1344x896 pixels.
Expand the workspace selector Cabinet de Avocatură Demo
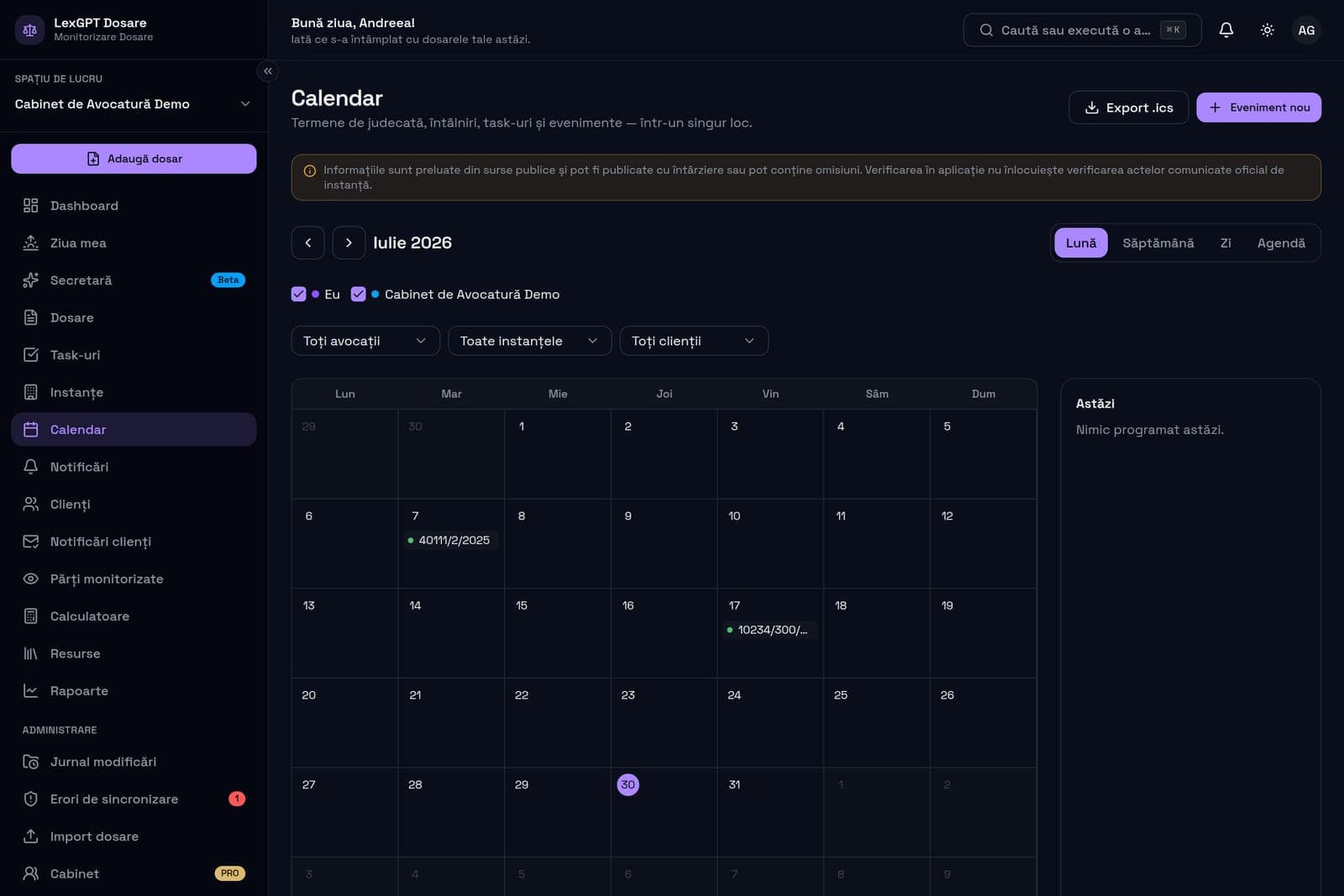click(x=134, y=104)
